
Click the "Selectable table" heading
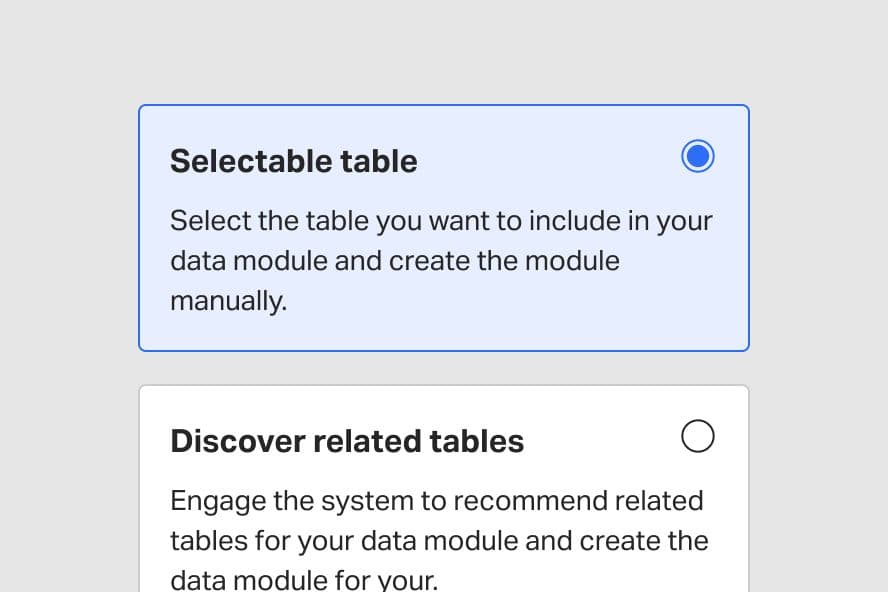(x=294, y=161)
